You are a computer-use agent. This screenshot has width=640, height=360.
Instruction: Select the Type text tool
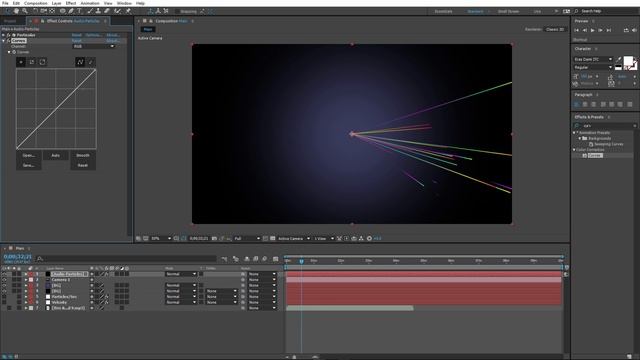[80, 11]
